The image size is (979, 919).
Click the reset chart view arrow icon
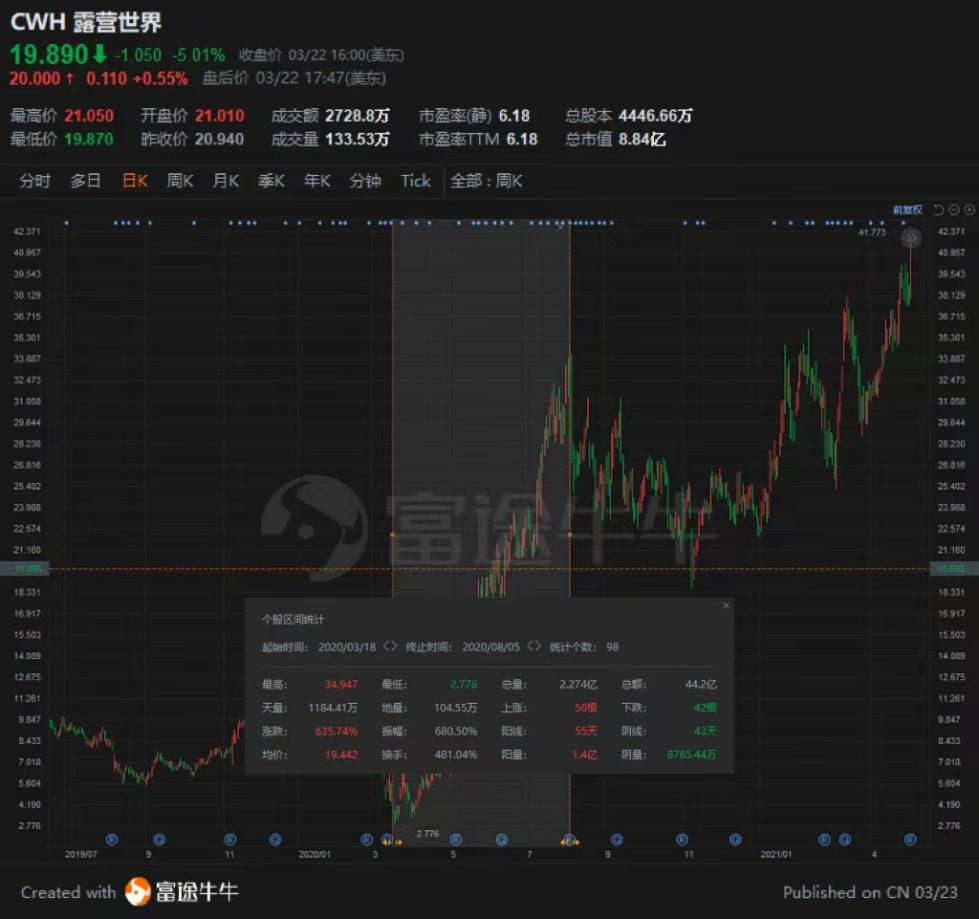pyautogui.click(x=938, y=210)
